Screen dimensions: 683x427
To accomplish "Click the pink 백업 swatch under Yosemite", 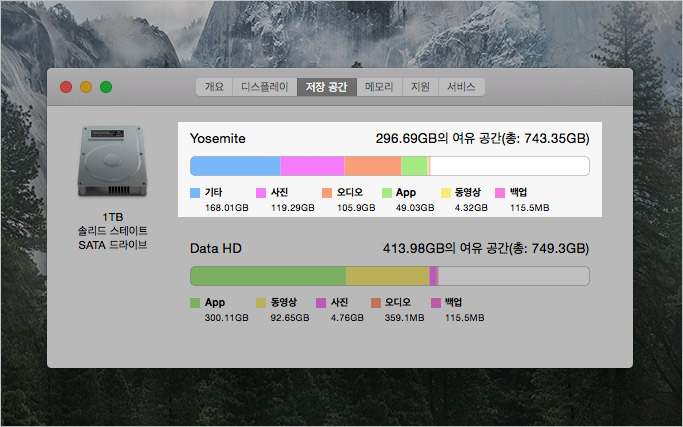I will [x=500, y=193].
